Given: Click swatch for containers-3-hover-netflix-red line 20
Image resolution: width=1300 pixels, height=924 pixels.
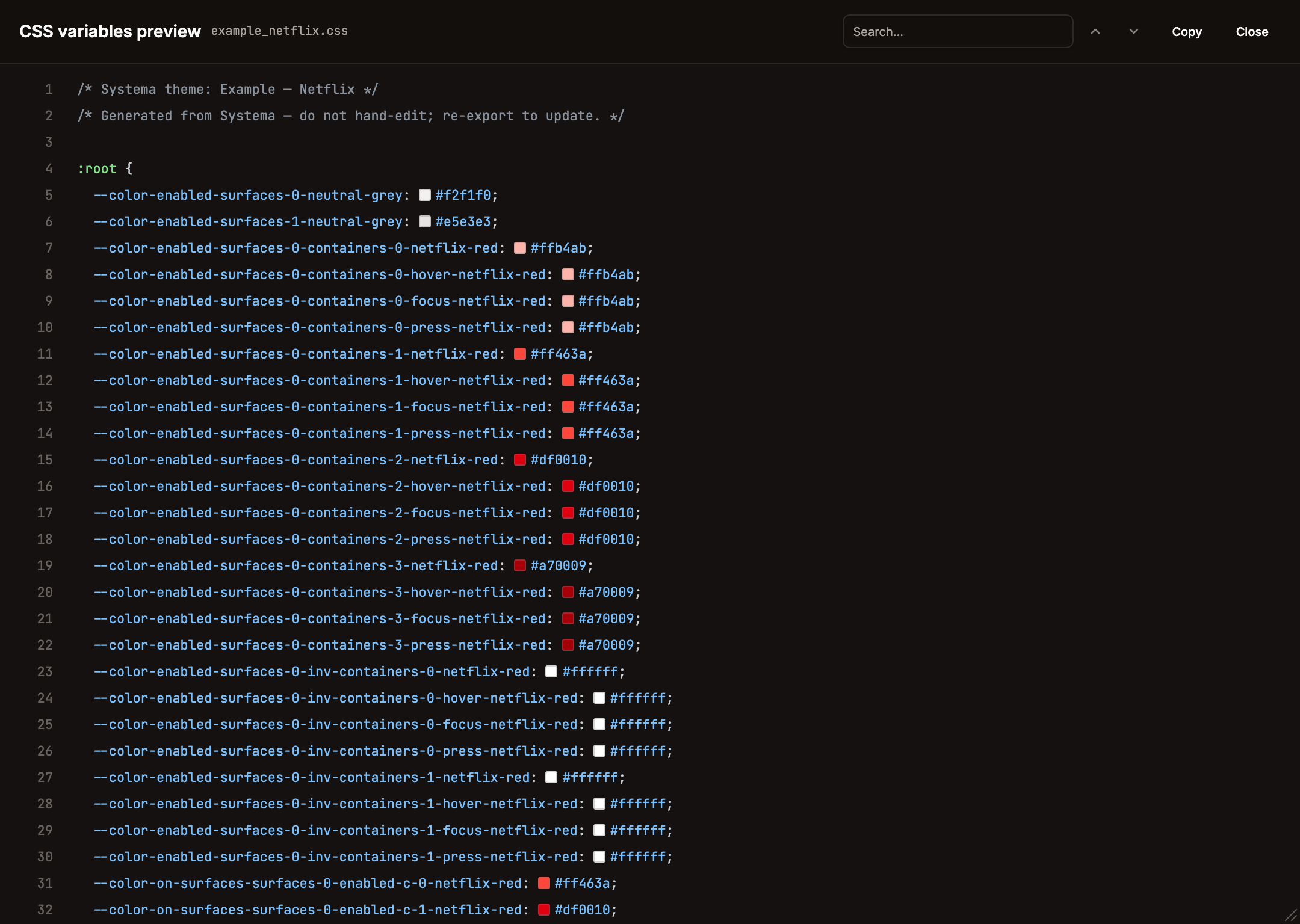Looking at the screenshot, I should pyautogui.click(x=568, y=592).
